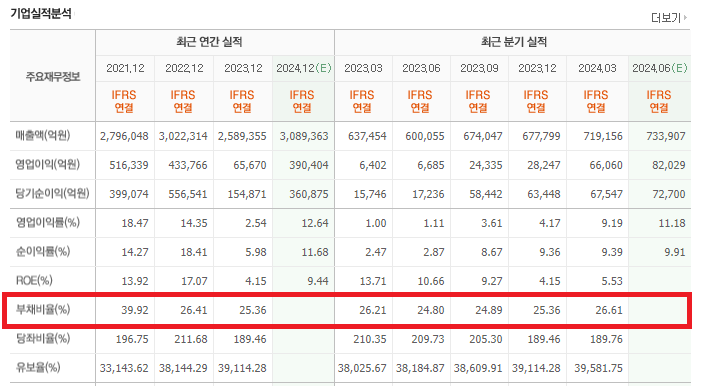
Task: Click sales value 2,589,355
Action: 242,136
